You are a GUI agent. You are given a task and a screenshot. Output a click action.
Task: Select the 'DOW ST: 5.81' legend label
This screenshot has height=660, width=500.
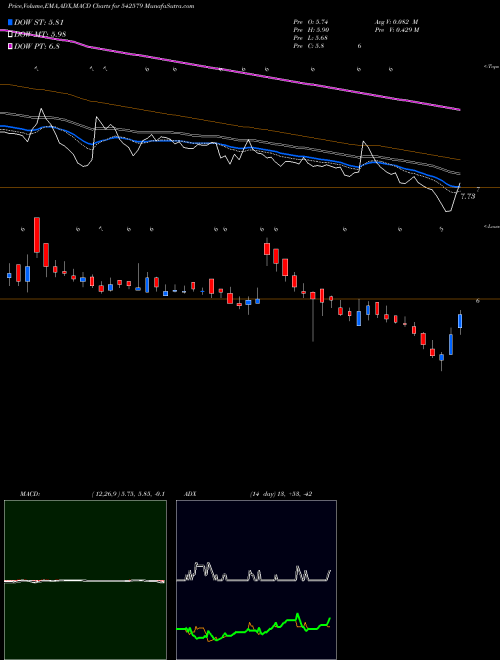point(39,22)
